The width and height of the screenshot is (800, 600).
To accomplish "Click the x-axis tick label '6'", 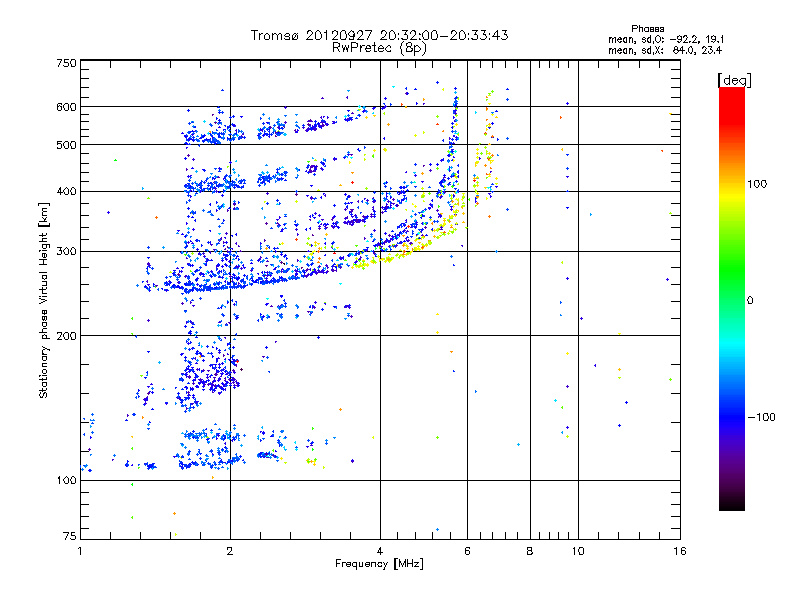I will [x=467, y=551].
